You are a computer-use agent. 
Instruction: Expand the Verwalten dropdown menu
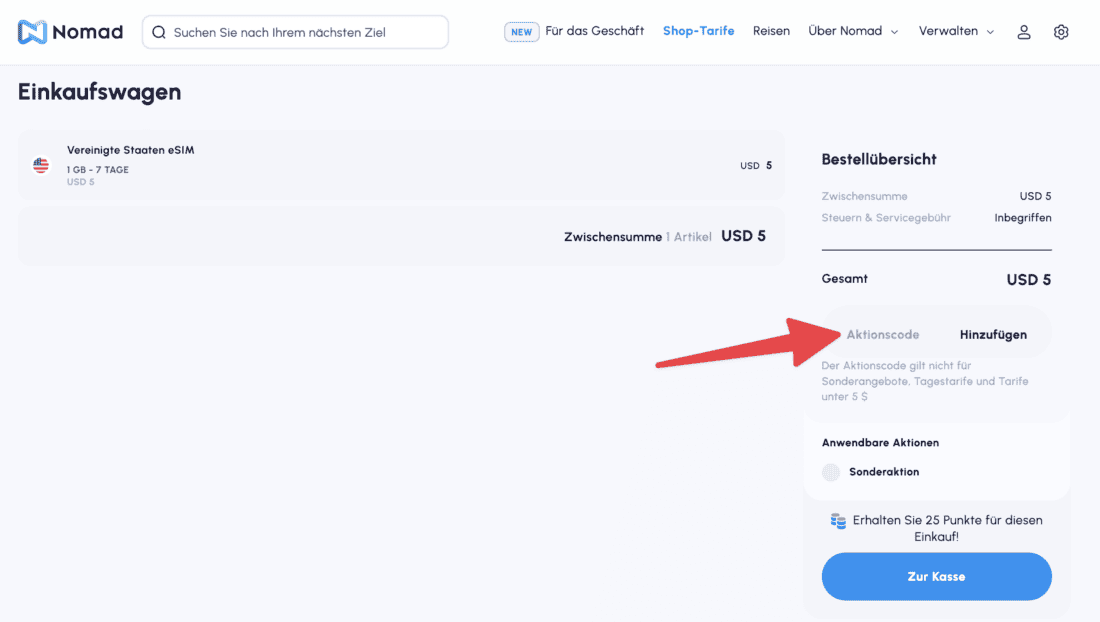point(956,32)
